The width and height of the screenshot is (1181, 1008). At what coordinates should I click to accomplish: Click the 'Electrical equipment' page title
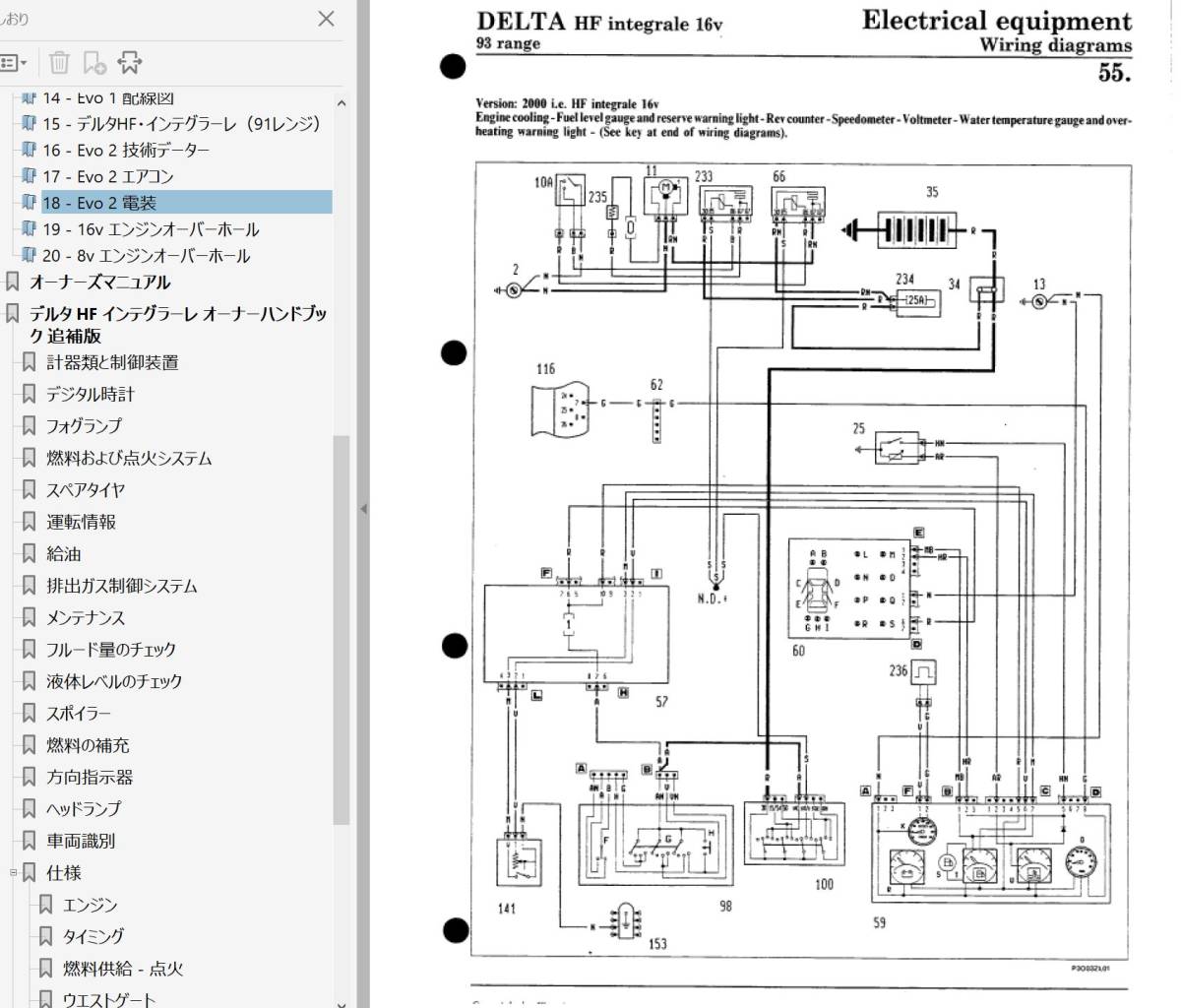click(x=997, y=21)
